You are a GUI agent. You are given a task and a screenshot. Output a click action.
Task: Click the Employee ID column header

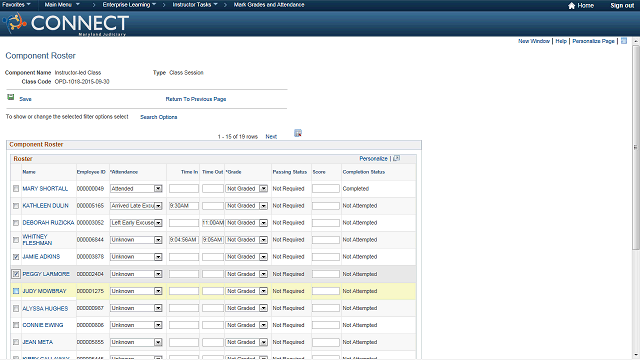91,172
